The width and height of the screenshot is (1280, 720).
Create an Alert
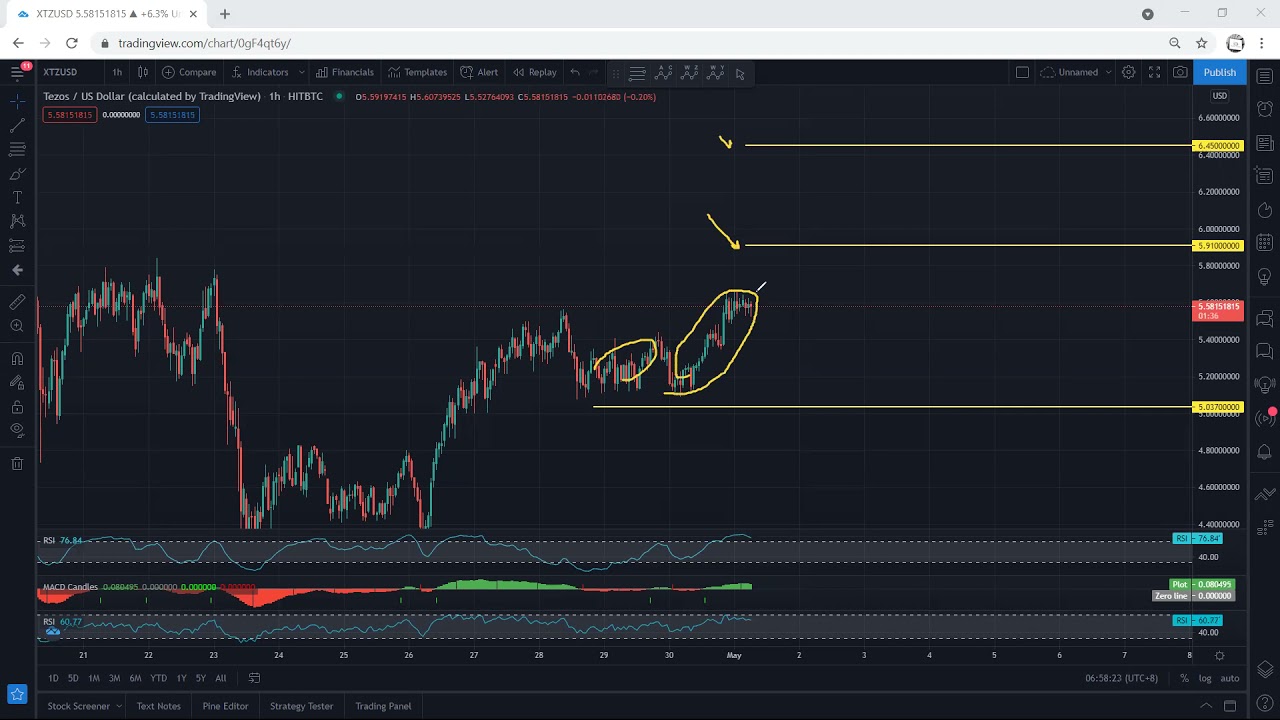pos(479,72)
